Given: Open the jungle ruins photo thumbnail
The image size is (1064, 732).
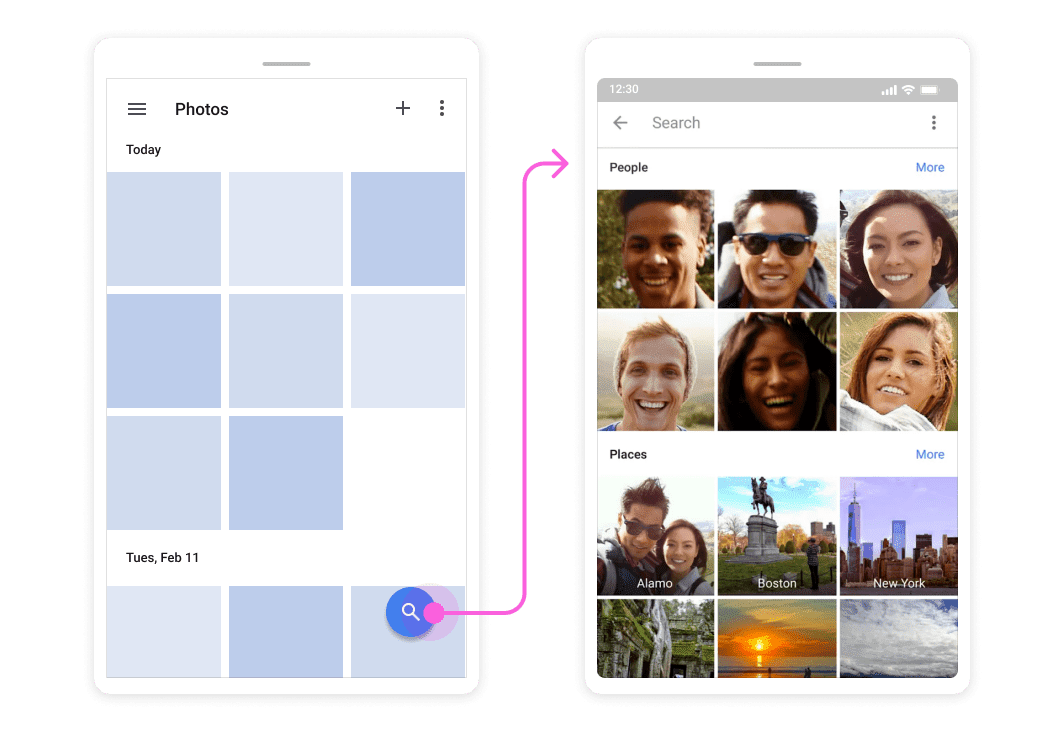Looking at the screenshot, I should click(x=656, y=638).
